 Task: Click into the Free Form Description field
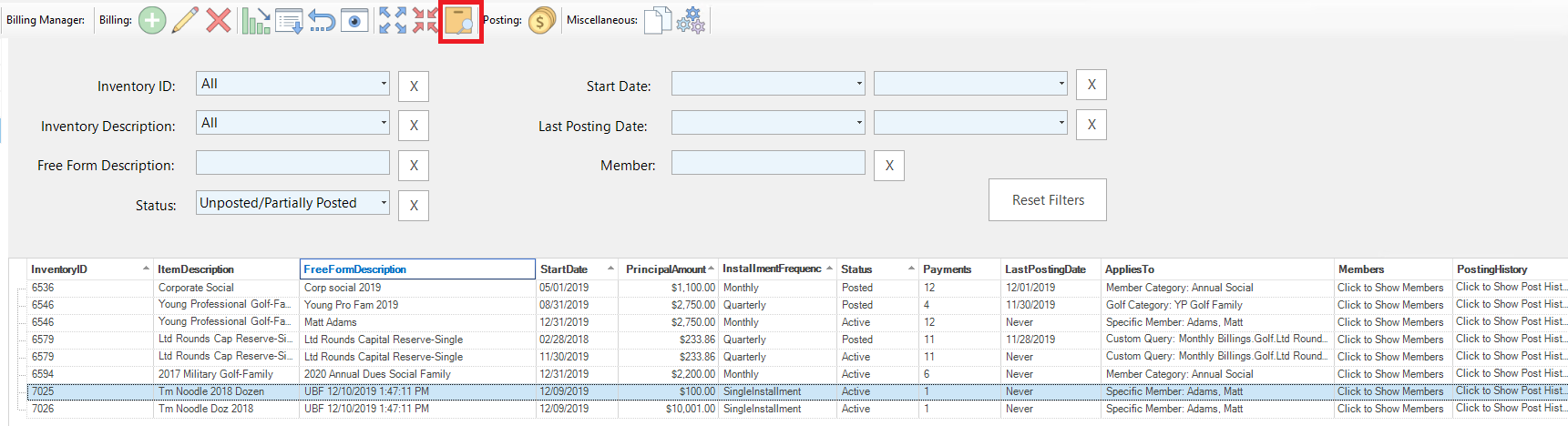[x=292, y=164]
